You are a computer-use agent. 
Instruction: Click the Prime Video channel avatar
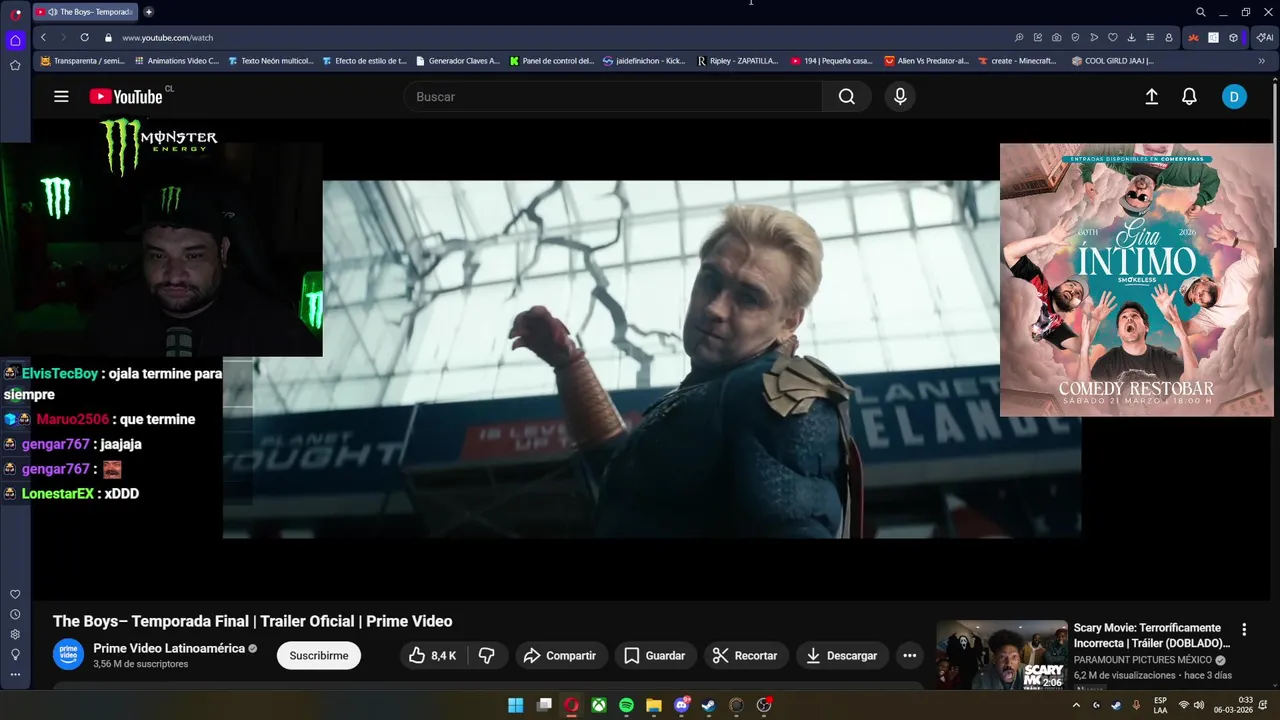(x=68, y=655)
